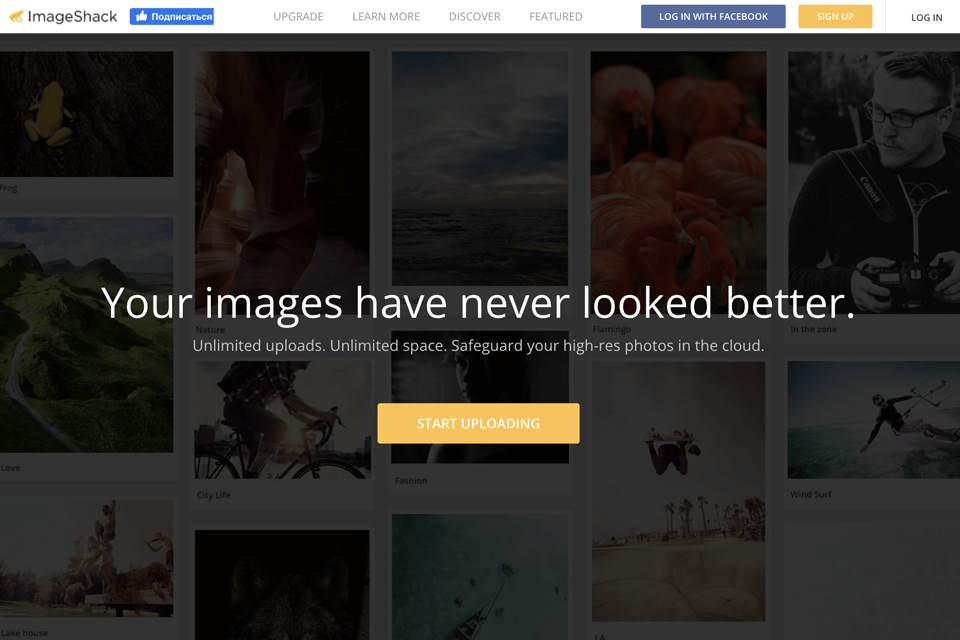Screen dimensions: 960x640
Task: Click the START UPLOADING button
Action: click(x=478, y=423)
